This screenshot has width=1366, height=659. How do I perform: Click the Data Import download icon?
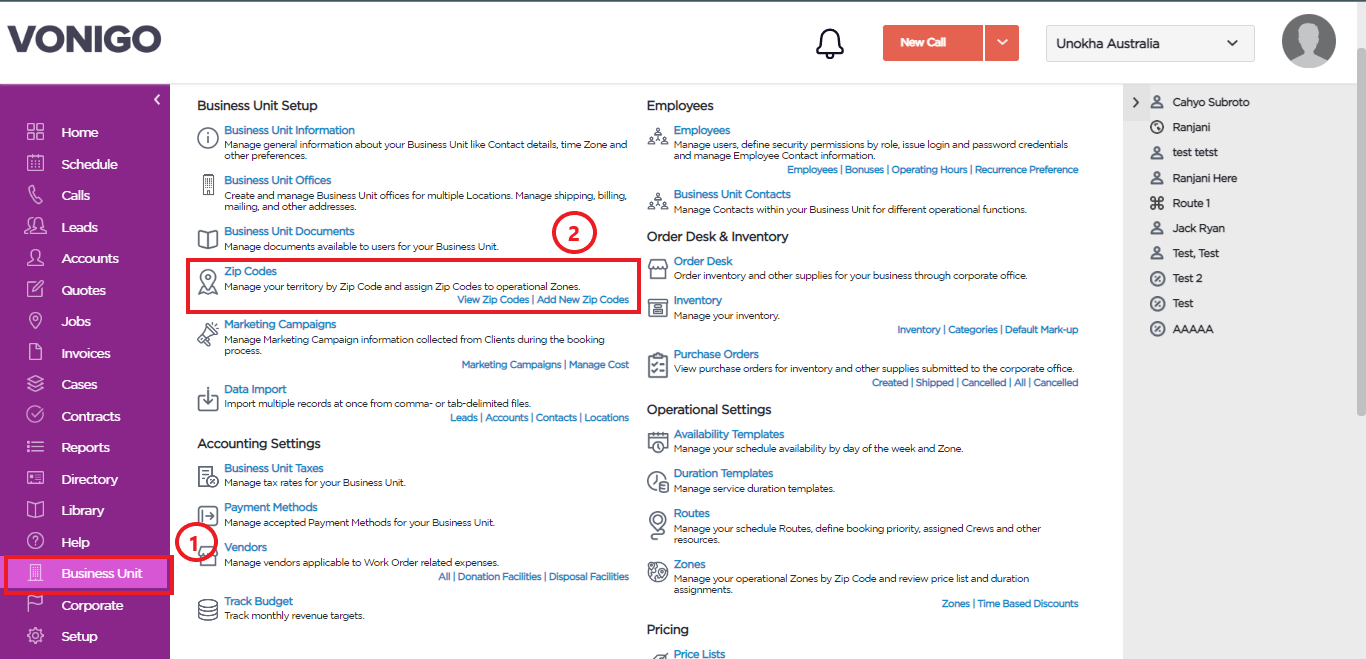[207, 399]
